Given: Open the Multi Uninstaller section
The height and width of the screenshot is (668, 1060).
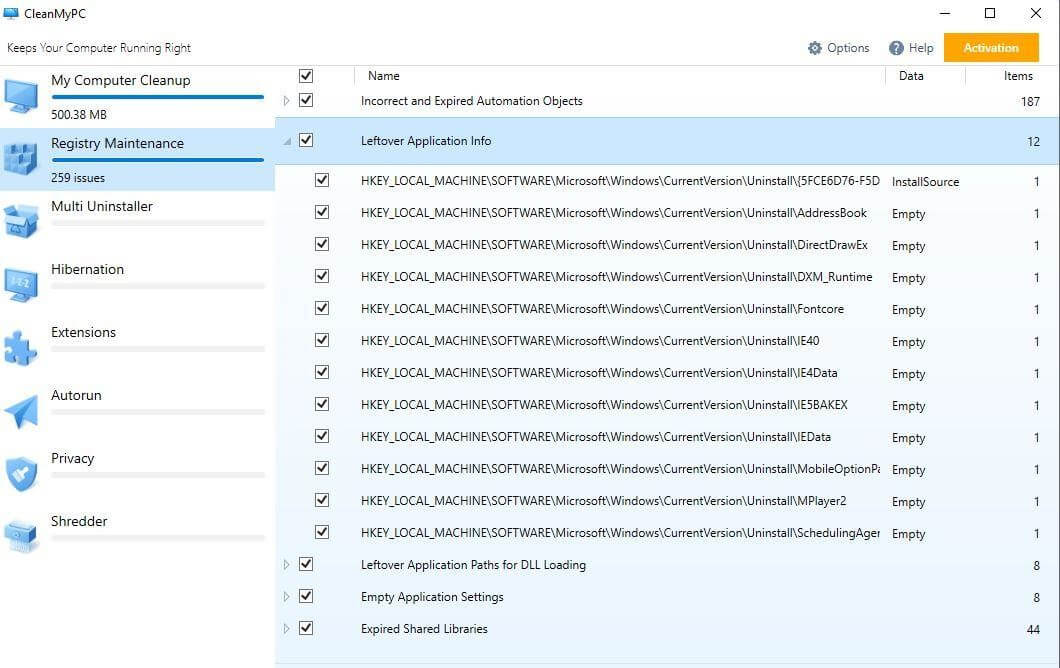Looking at the screenshot, I should pyautogui.click(x=137, y=222).
